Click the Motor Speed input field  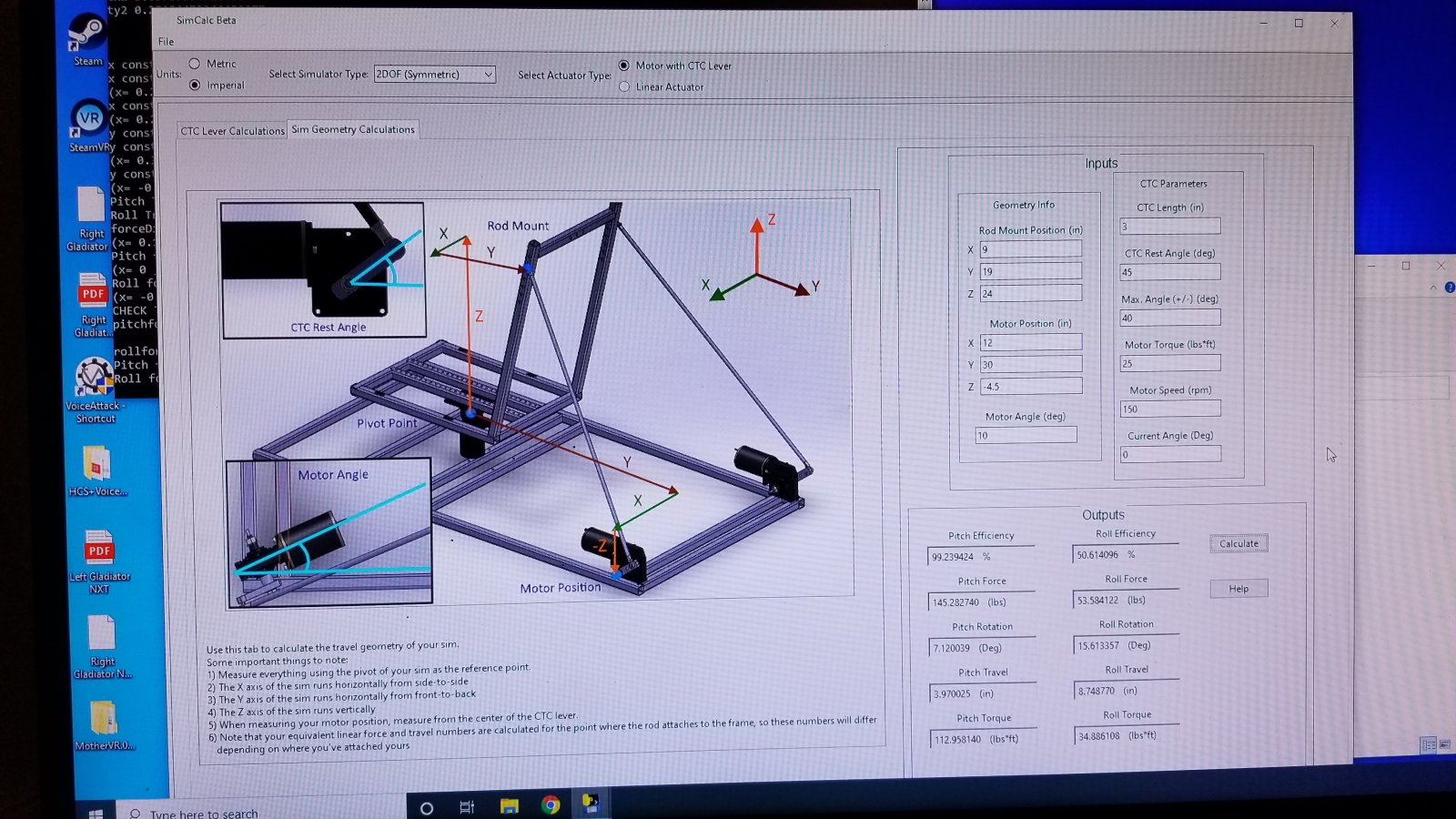point(1170,409)
